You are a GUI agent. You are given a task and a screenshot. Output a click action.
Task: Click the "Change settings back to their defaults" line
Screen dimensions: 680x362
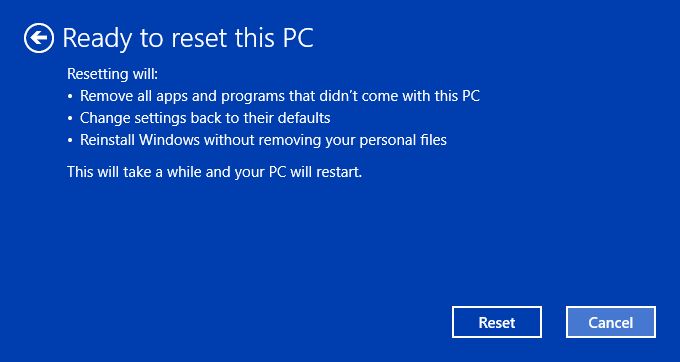point(205,118)
